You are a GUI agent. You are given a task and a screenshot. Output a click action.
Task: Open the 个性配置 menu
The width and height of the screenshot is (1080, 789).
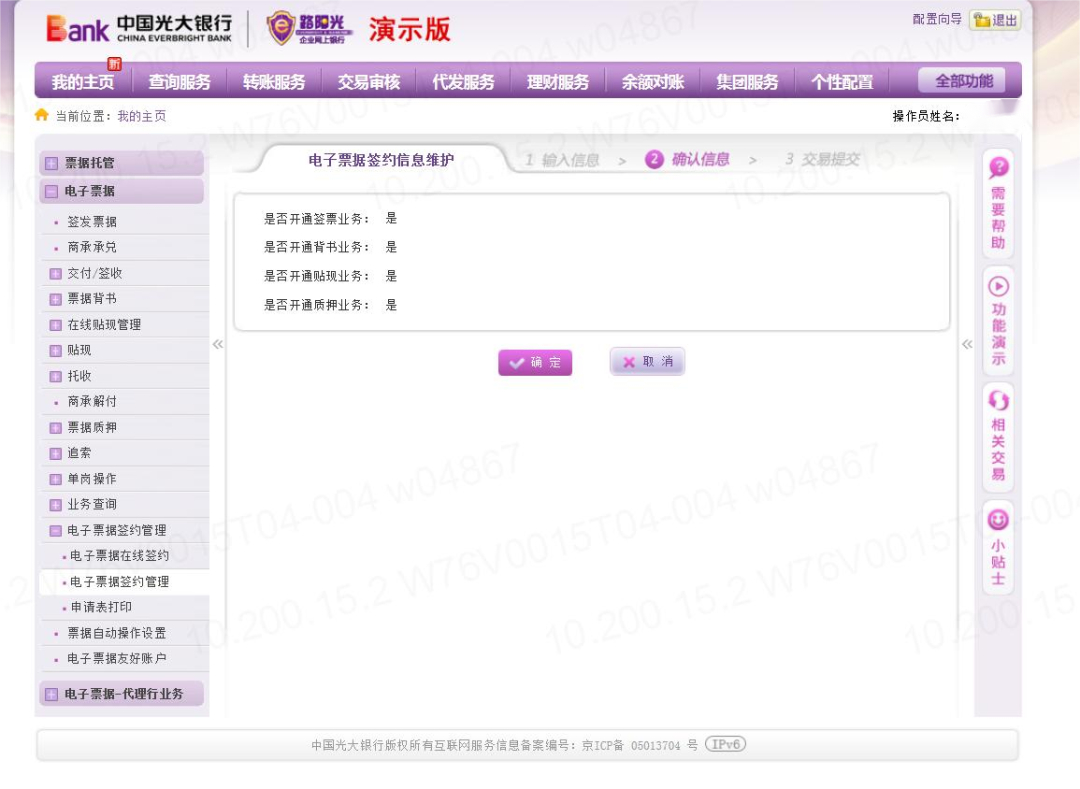click(x=842, y=82)
